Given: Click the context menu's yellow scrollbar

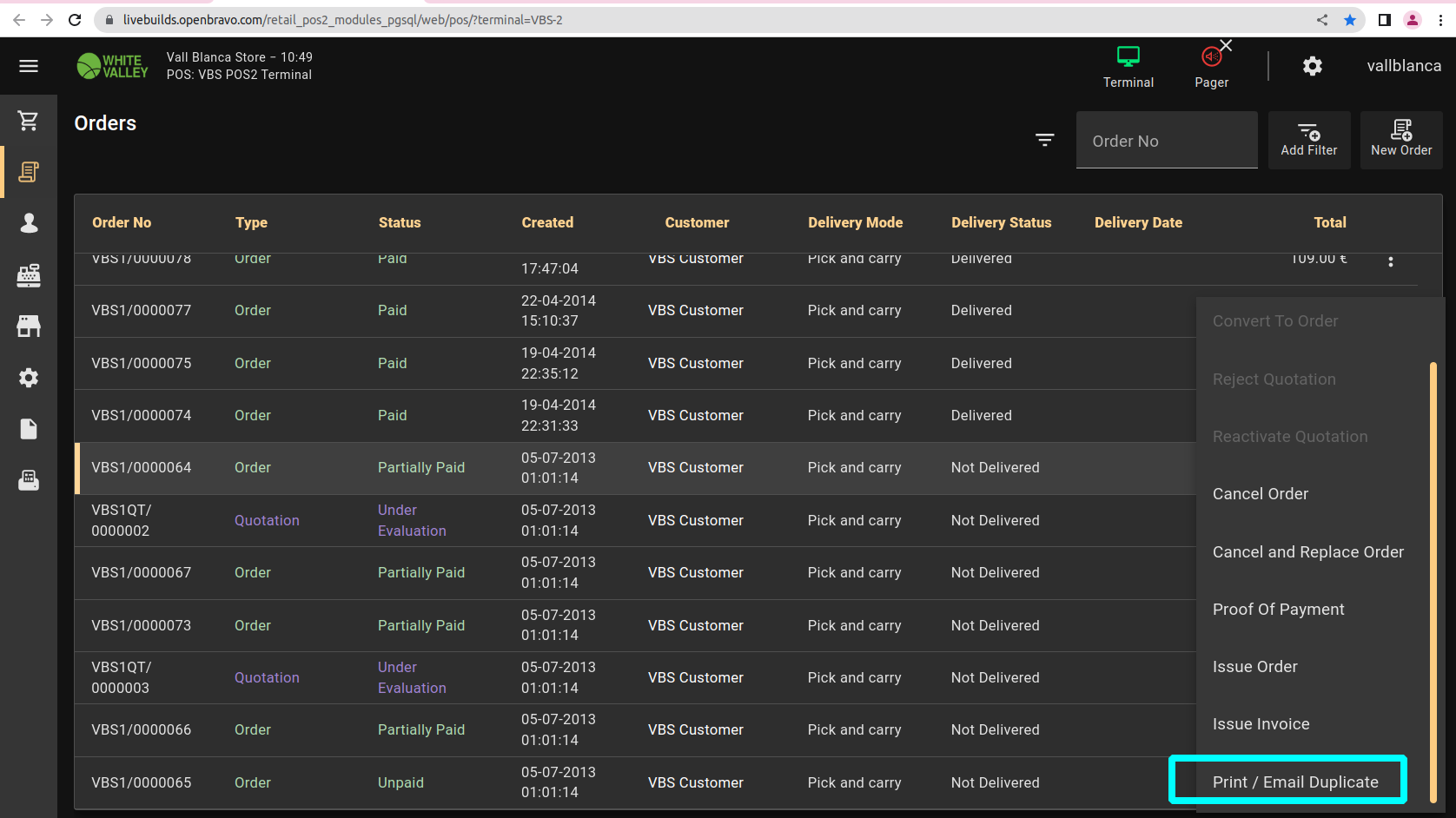Looking at the screenshot, I should [x=1433, y=582].
